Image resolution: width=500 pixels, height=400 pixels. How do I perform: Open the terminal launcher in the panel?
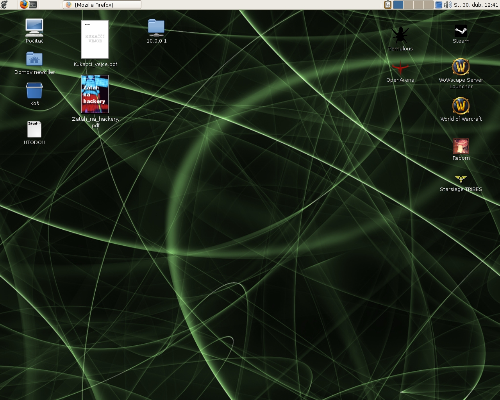[33, 5]
